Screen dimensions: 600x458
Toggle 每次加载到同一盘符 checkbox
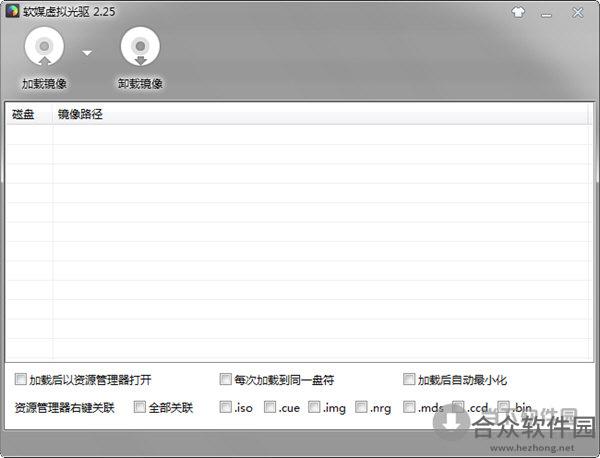point(225,379)
